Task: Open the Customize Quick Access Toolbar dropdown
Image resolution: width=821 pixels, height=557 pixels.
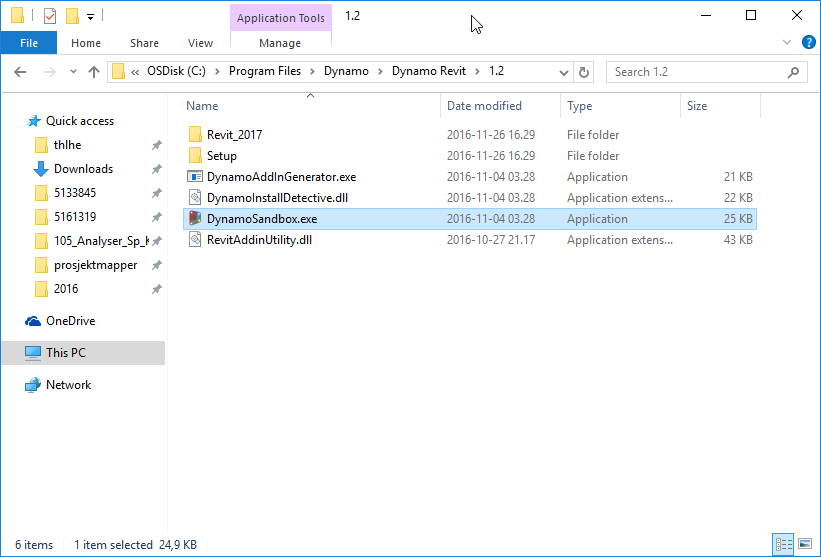Action: coord(90,17)
